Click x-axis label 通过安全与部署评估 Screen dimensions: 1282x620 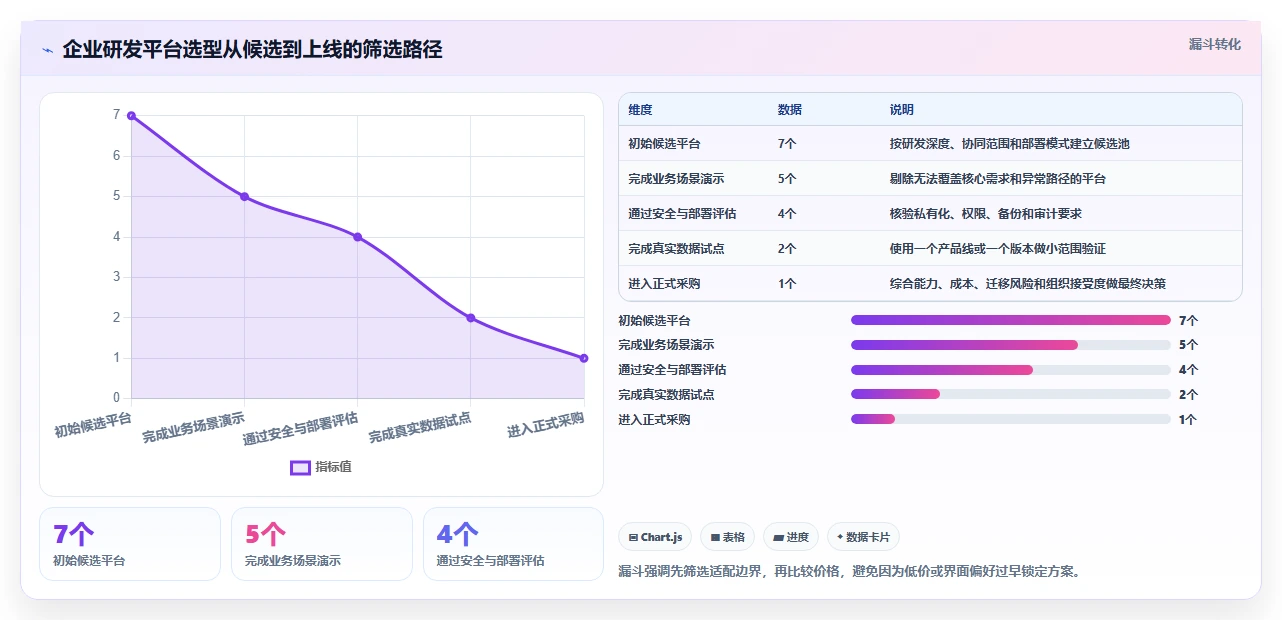pyautogui.click(x=300, y=430)
